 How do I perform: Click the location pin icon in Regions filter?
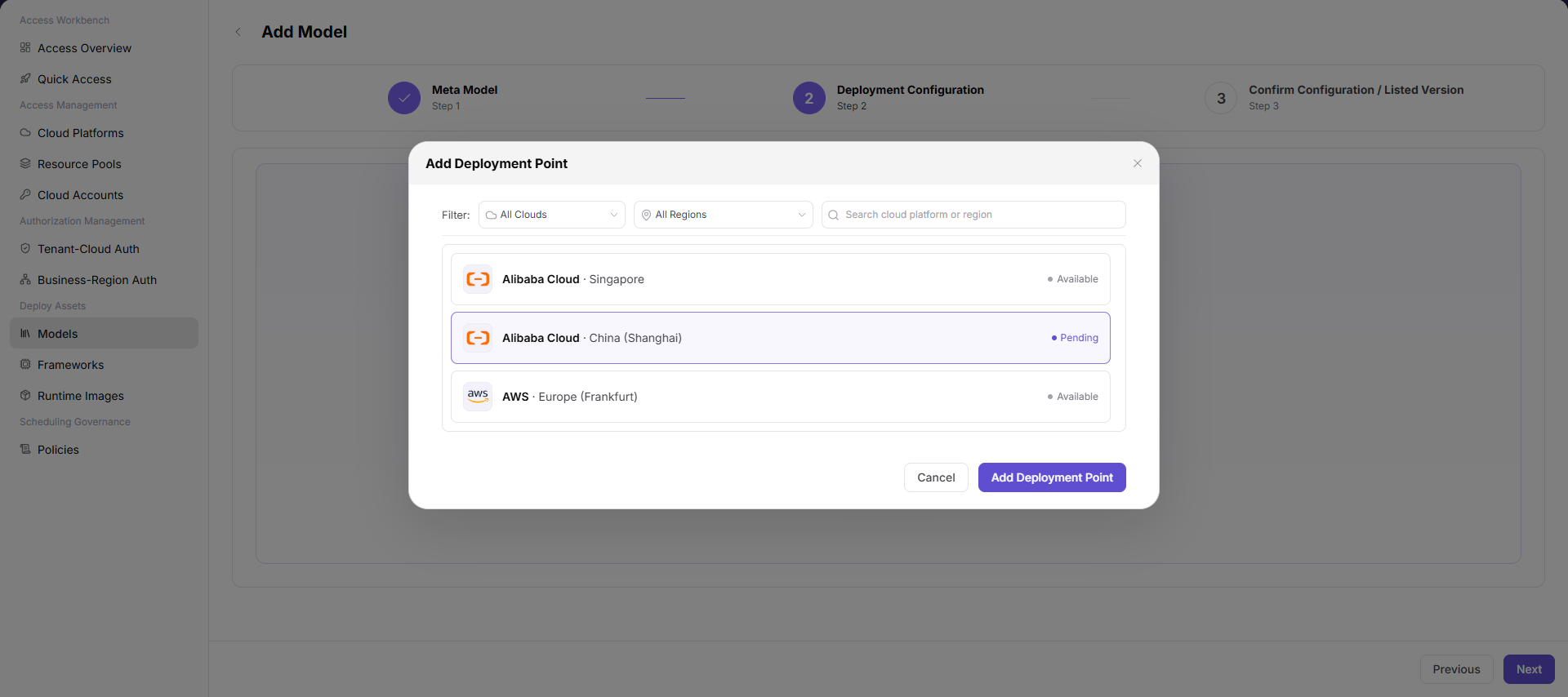pyautogui.click(x=646, y=215)
